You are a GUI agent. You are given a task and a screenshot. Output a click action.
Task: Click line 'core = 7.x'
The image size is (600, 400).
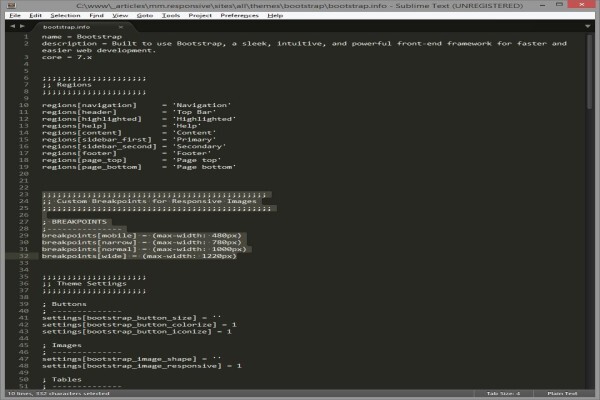click(67, 57)
